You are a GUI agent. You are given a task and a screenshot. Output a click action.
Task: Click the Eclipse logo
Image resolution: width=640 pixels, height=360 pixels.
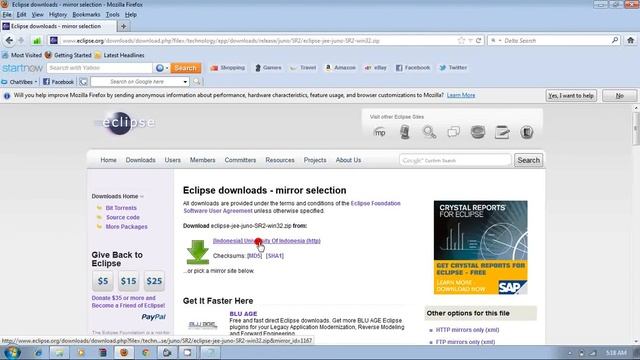click(125, 122)
